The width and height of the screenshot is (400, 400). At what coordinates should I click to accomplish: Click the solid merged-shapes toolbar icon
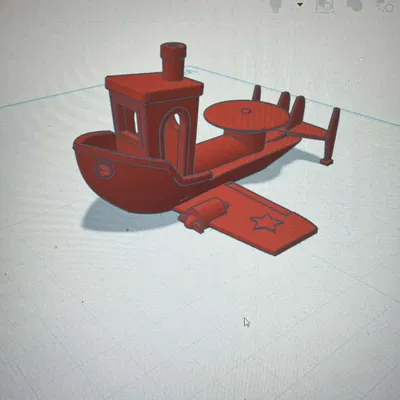pos(354,5)
